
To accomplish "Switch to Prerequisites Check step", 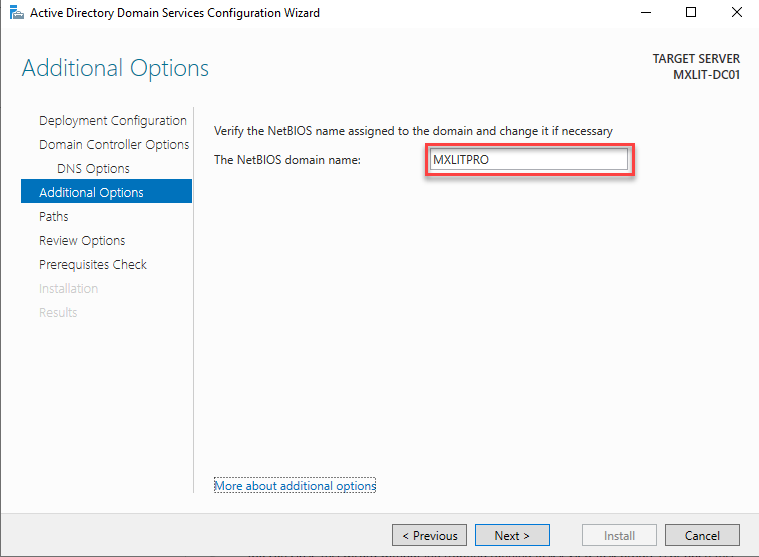I will pyautogui.click(x=92, y=265).
